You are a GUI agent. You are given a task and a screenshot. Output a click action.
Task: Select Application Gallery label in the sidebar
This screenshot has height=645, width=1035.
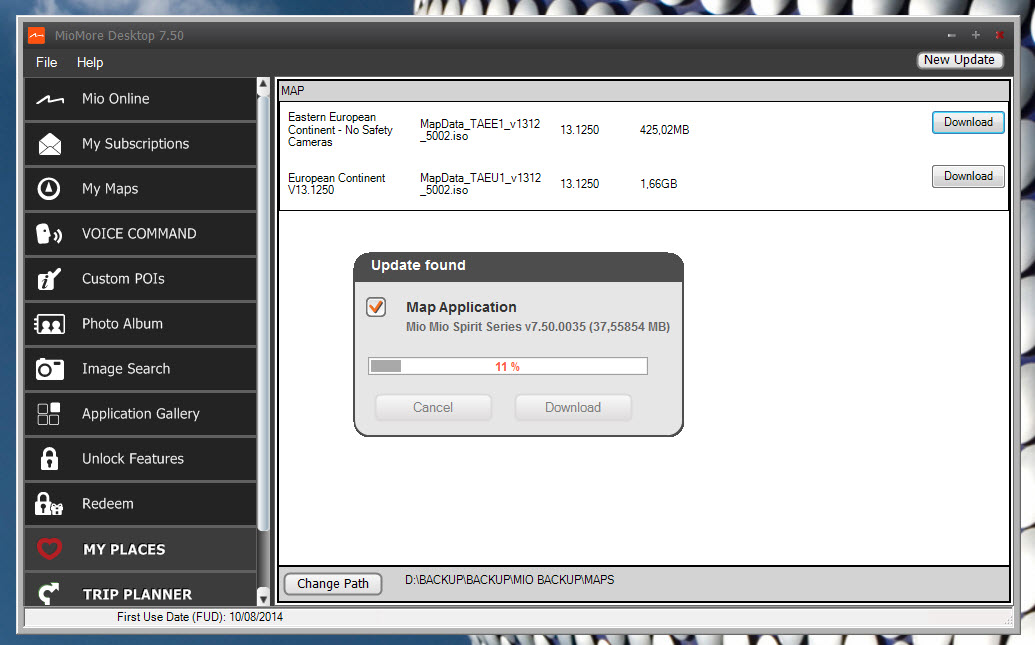(141, 414)
